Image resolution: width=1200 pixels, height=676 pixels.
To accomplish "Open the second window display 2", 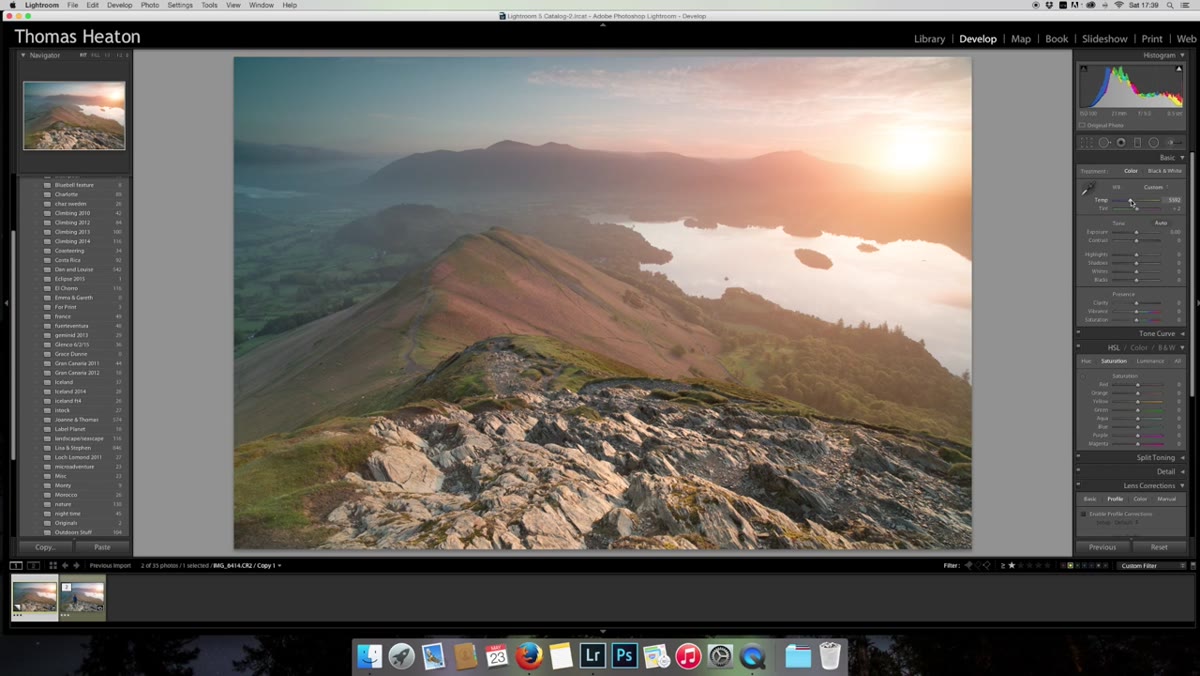I will (32, 566).
